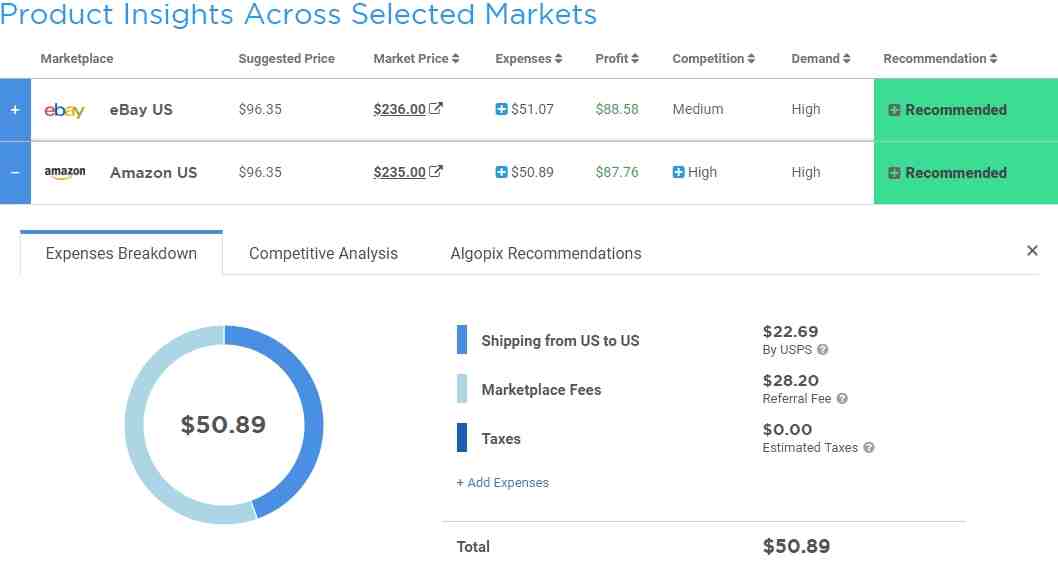Click the Amazon logo in second row
The width and height of the screenshot is (1058, 580).
click(x=65, y=172)
